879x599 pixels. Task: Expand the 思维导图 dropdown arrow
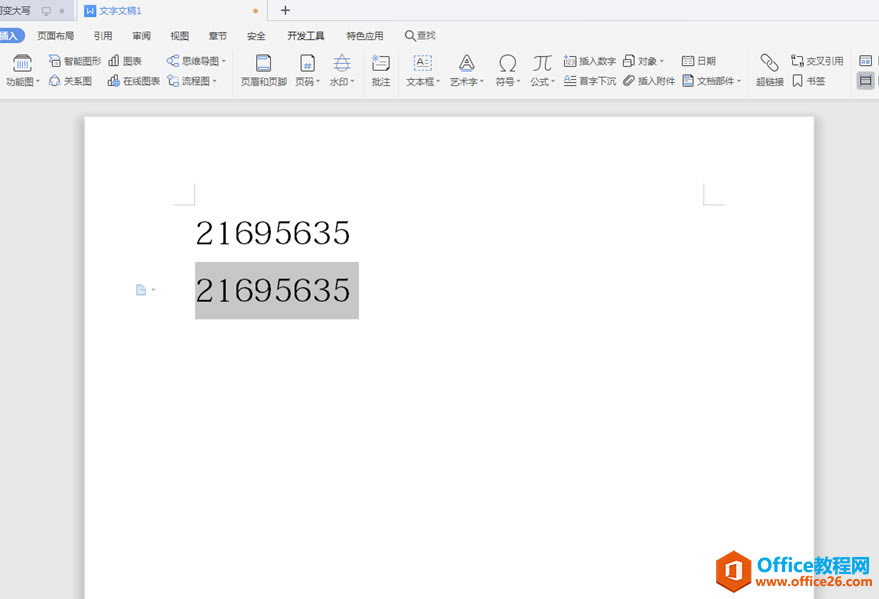[224, 61]
